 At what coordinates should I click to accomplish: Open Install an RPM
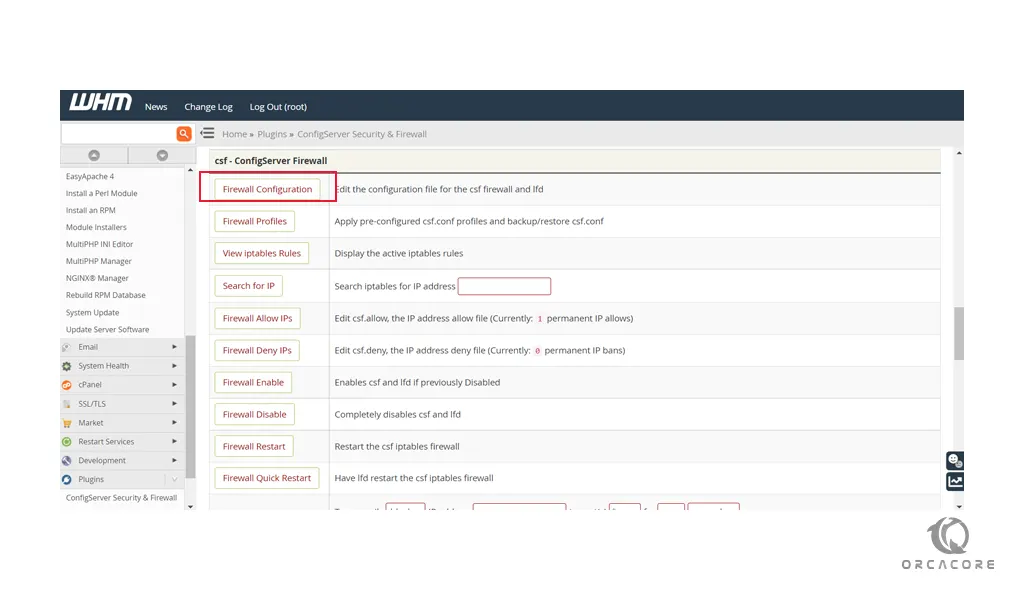(x=91, y=210)
